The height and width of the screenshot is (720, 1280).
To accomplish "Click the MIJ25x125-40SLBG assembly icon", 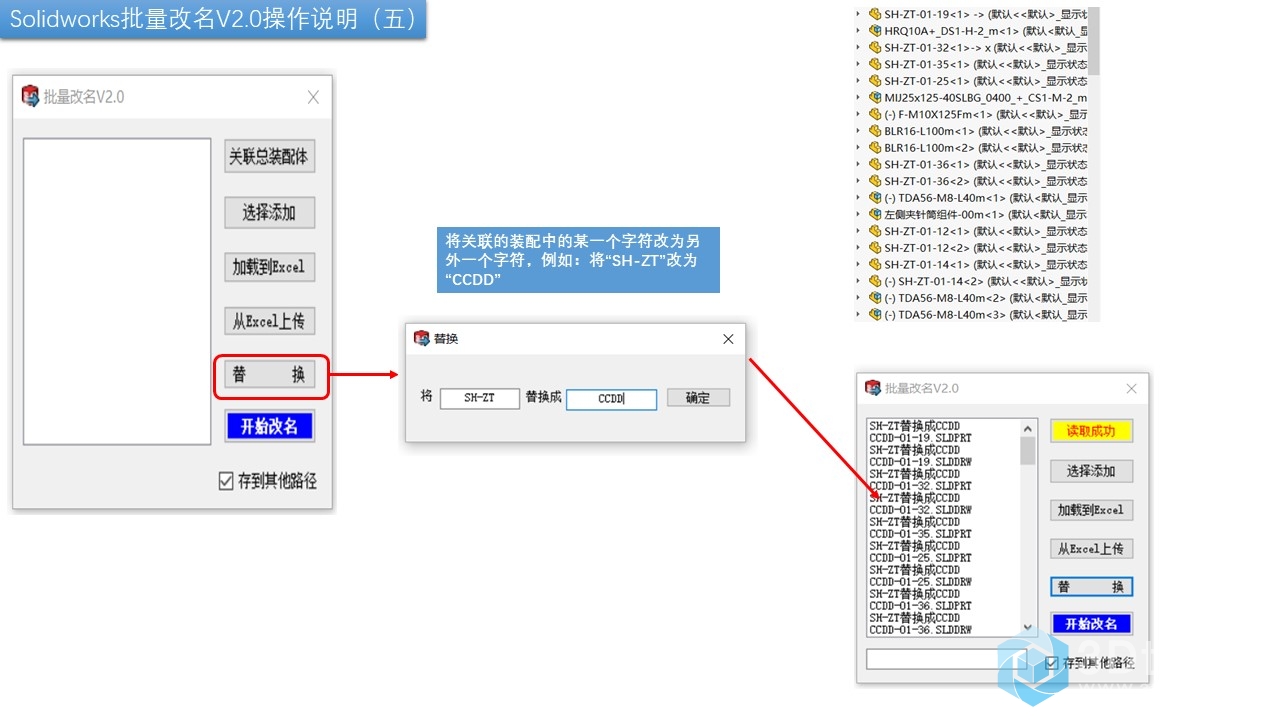I will (x=875, y=98).
